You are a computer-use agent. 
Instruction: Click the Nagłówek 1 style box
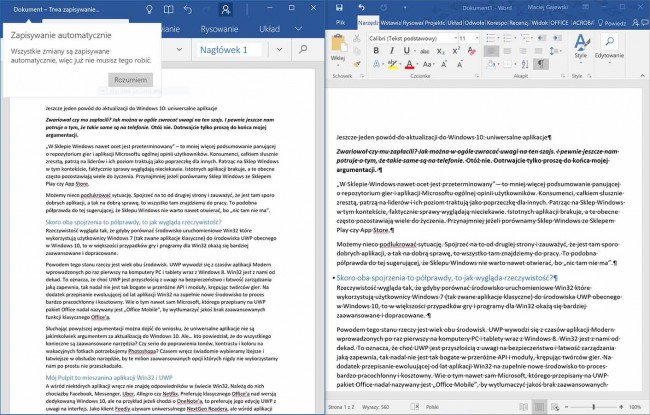(229, 50)
